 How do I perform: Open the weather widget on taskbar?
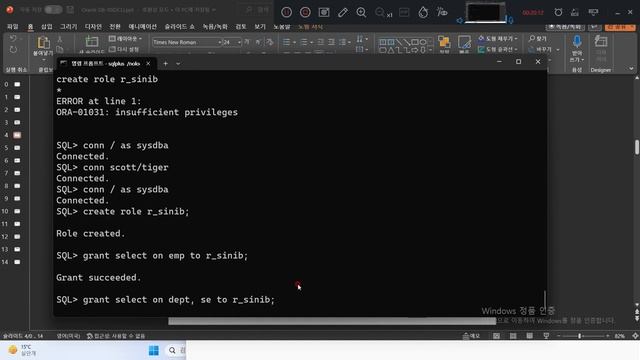click(x=22, y=350)
